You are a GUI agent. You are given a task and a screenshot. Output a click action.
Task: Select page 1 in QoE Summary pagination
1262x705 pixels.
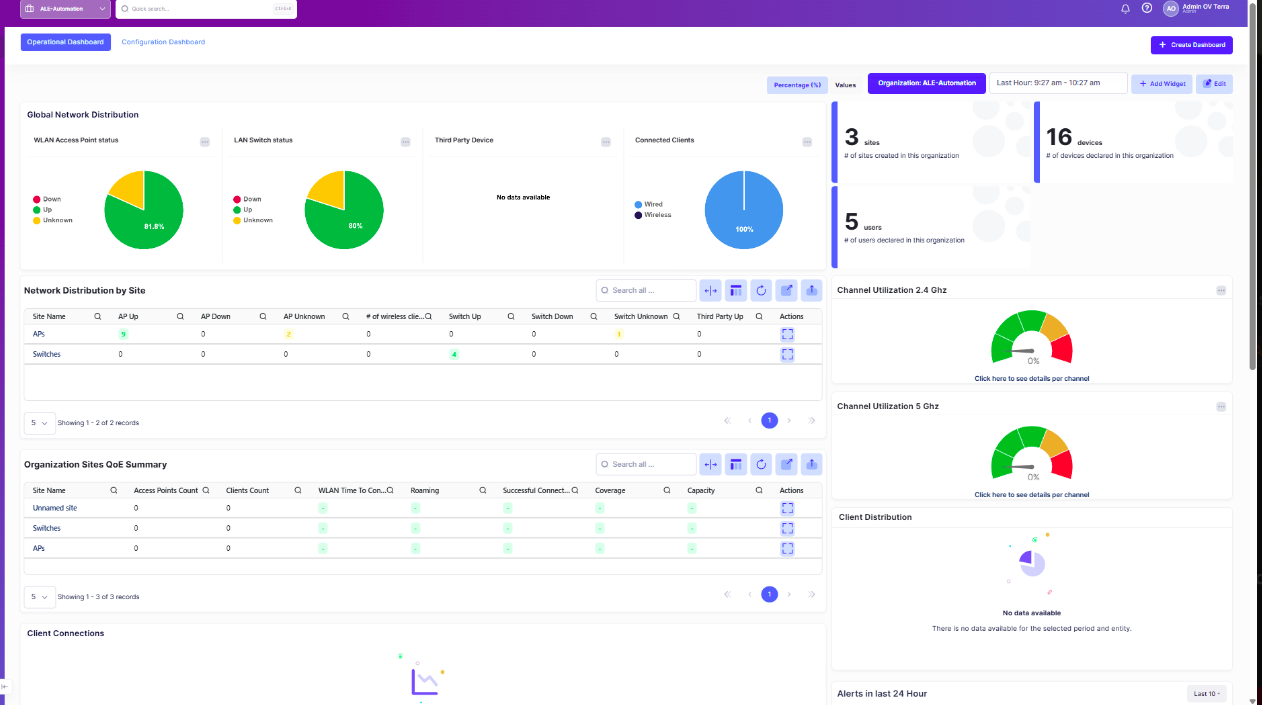point(769,594)
